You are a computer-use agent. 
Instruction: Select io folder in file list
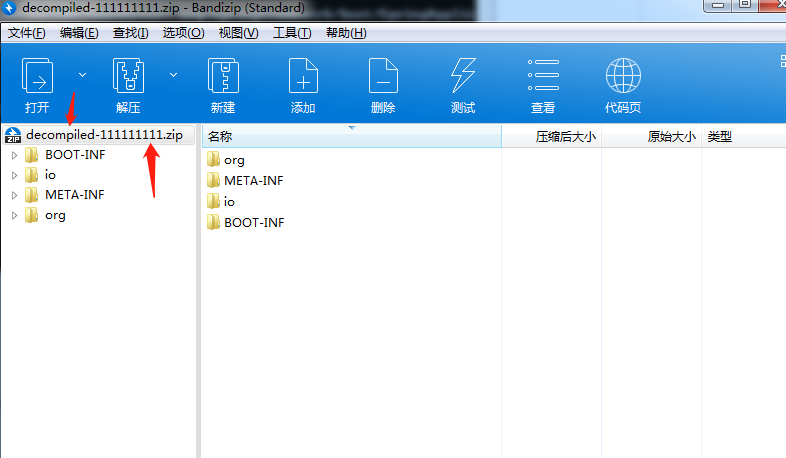(x=221, y=201)
